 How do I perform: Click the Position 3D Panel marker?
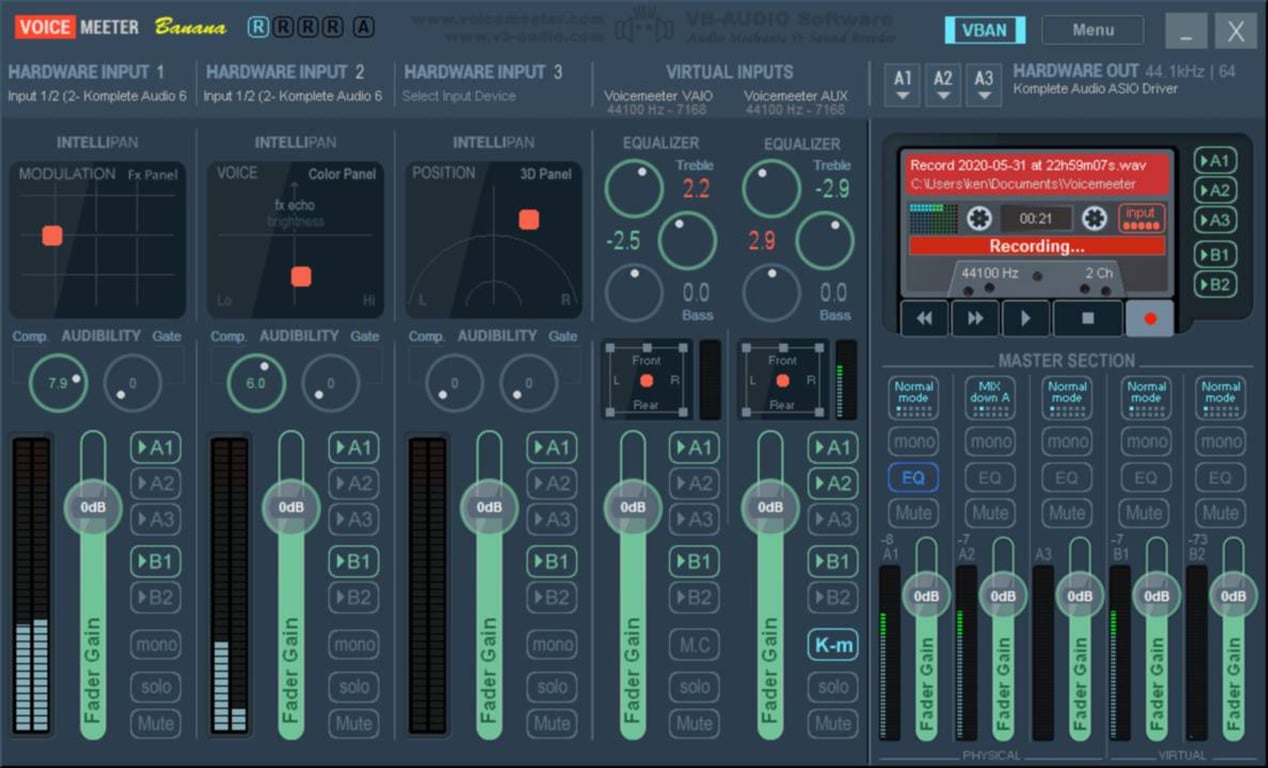pos(529,220)
